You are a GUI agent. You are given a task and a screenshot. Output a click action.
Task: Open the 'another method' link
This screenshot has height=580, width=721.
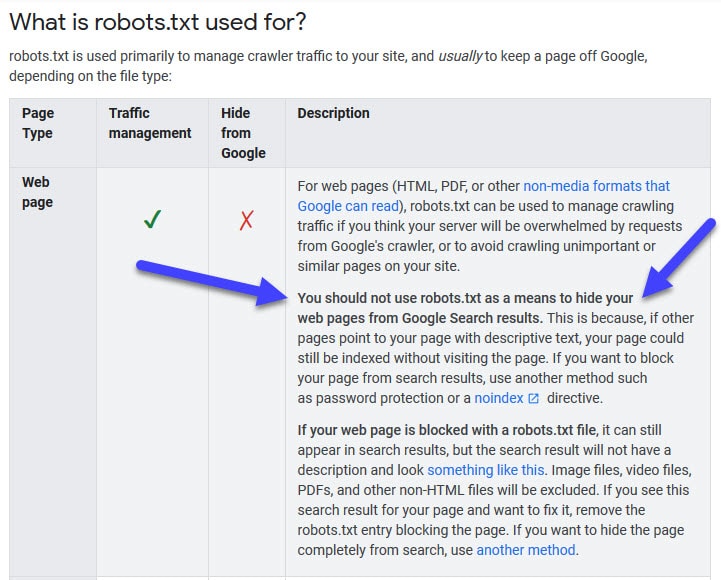(526, 550)
